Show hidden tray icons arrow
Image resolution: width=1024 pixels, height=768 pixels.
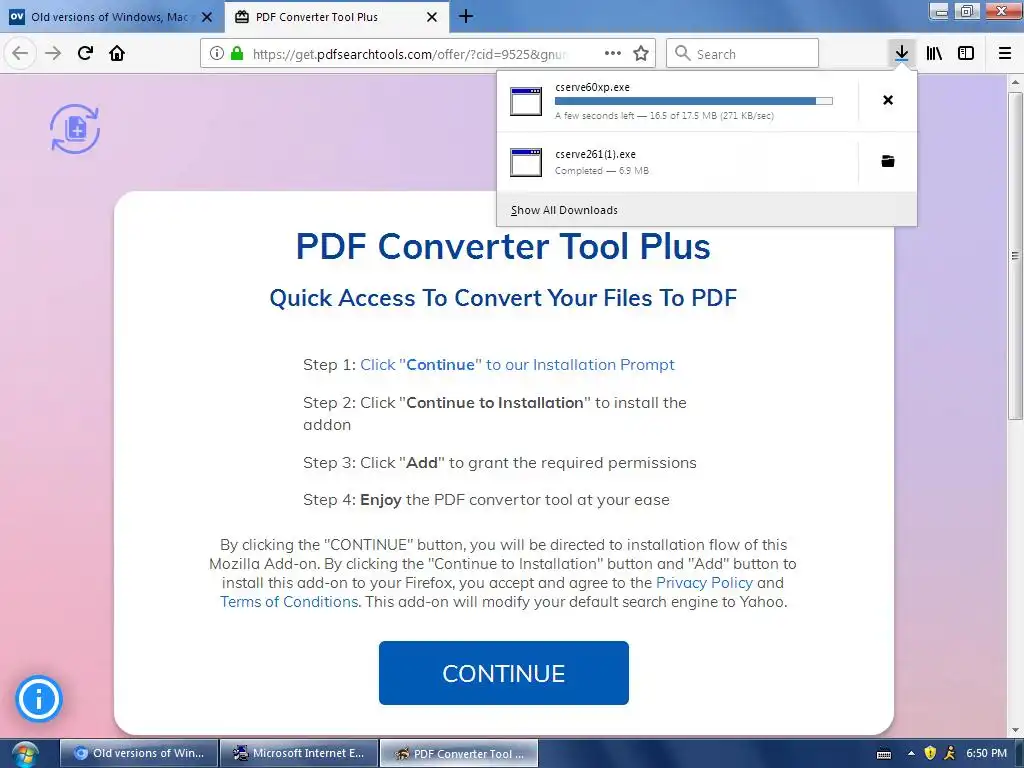point(911,753)
